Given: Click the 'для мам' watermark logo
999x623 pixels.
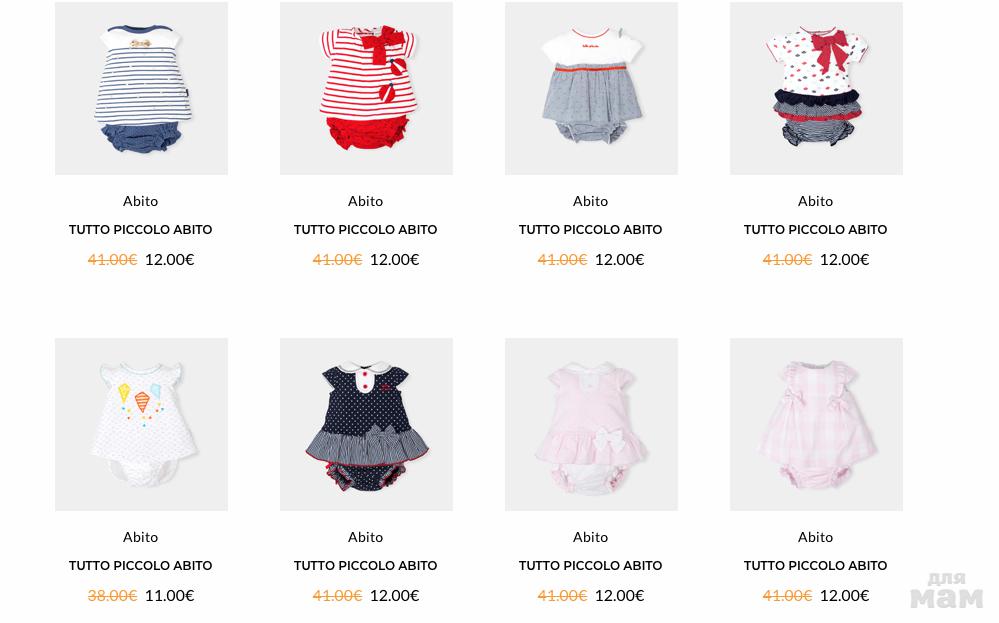Looking at the screenshot, I should (x=946, y=591).
